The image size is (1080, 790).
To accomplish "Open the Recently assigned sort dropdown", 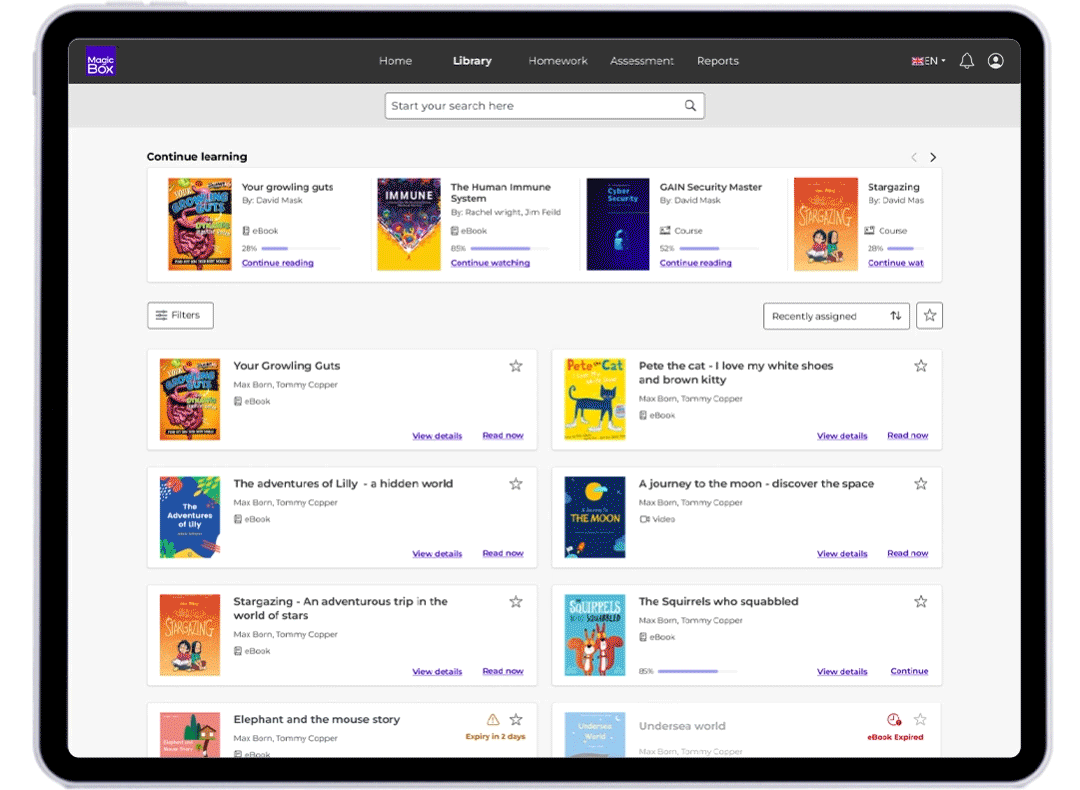I will coord(836,316).
